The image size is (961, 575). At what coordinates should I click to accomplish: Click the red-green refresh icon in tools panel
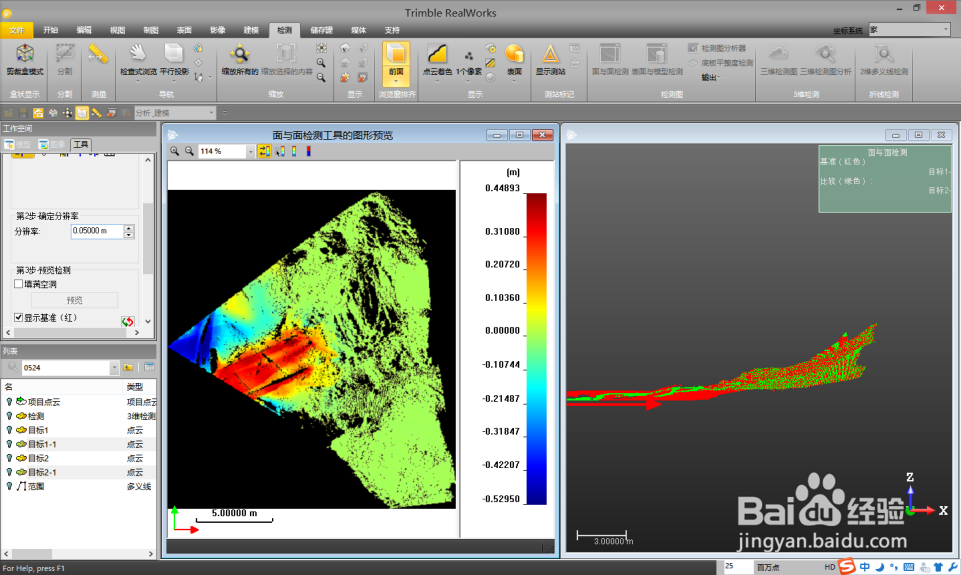[127, 321]
